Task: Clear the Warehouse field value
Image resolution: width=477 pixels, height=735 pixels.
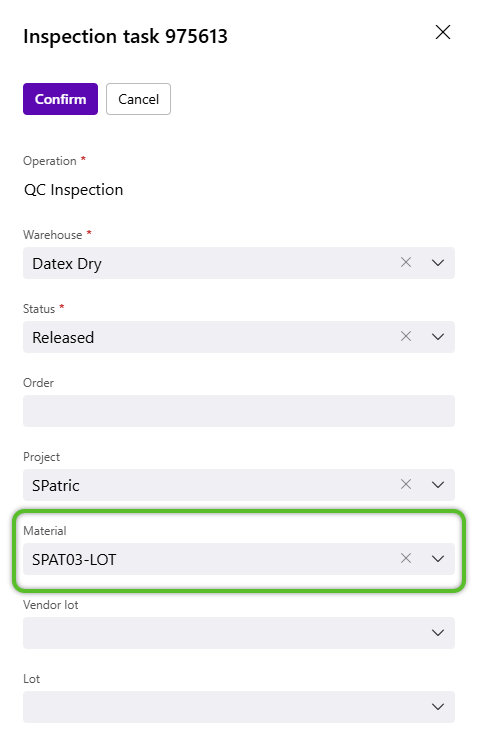Action: (x=406, y=262)
